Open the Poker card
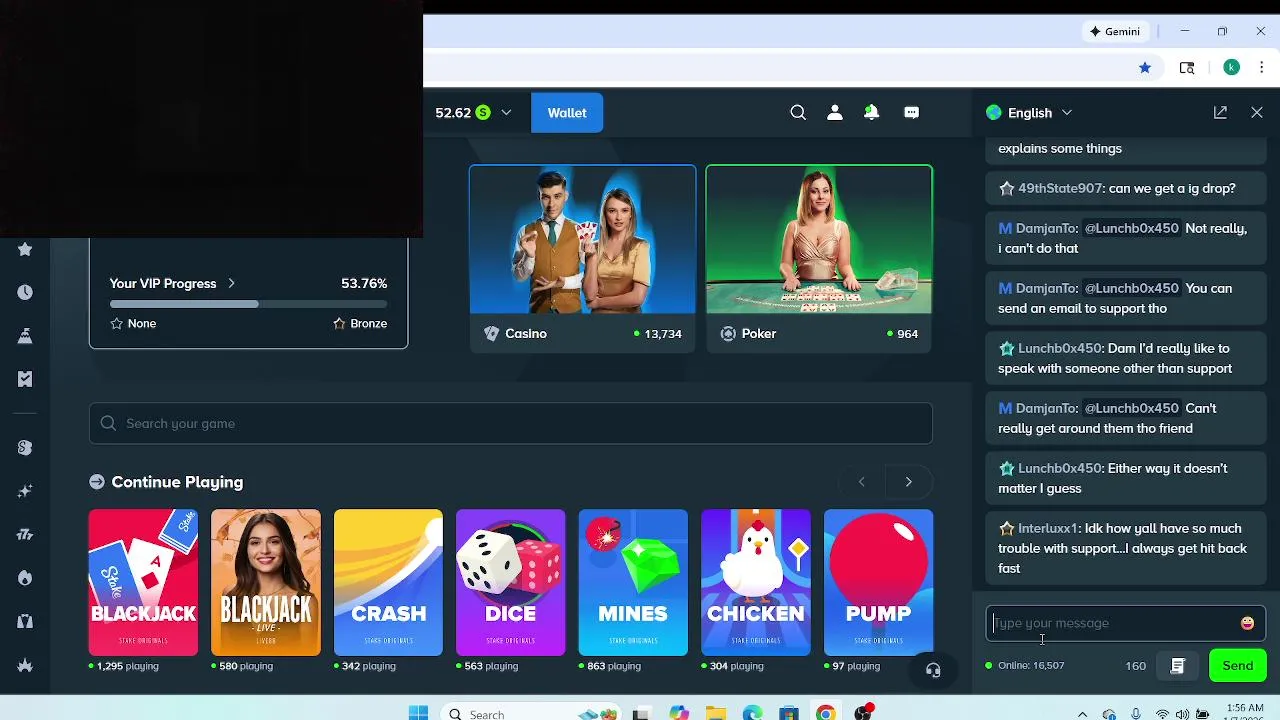This screenshot has width=1280, height=720. 819,258
